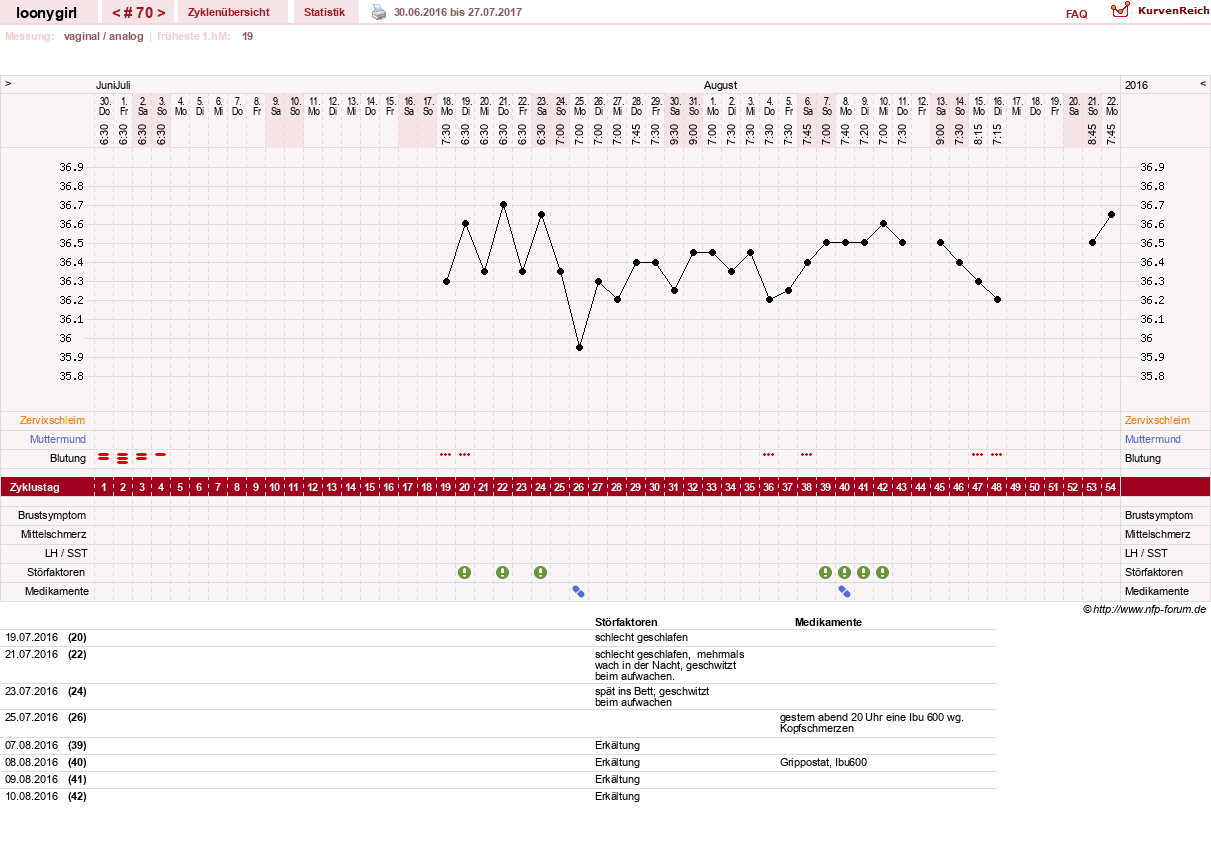The width and height of the screenshot is (1211, 857).
Task: Click the 2016 year label
Action: click(1136, 85)
